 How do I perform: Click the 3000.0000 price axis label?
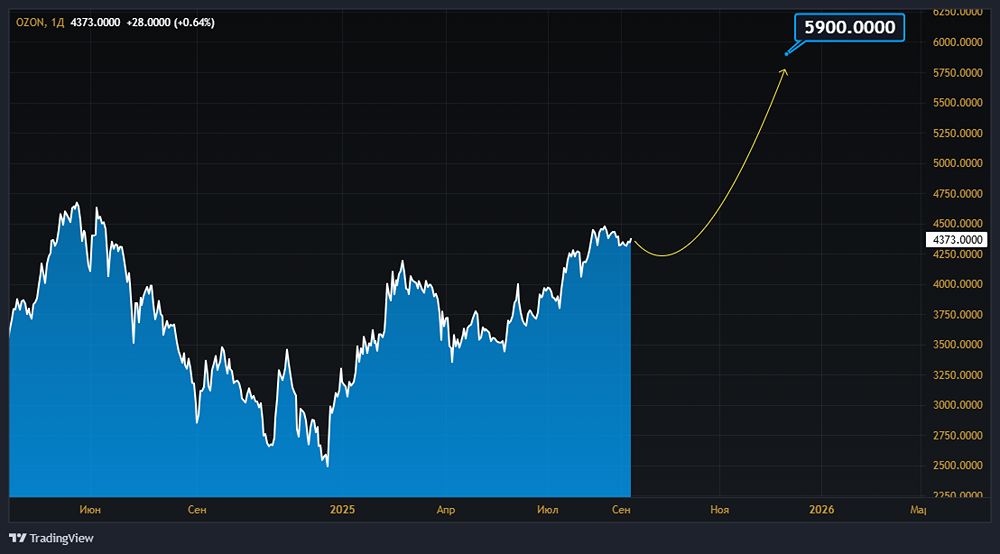coord(957,405)
